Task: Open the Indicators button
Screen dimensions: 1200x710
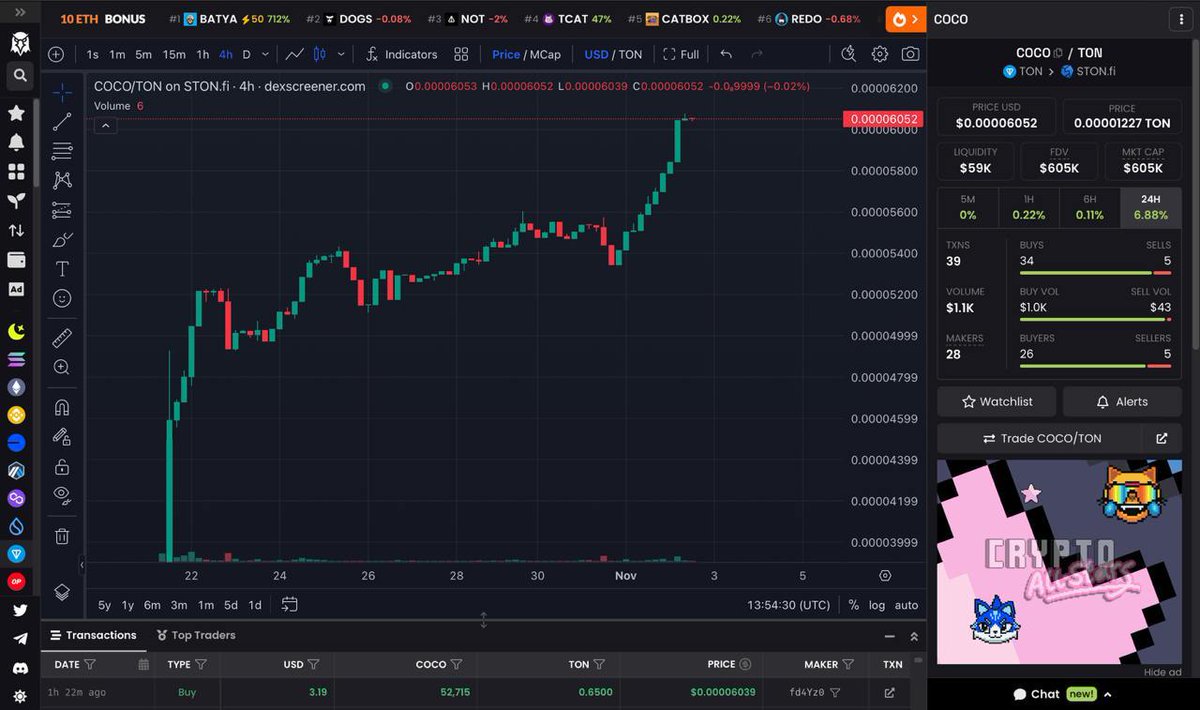Action: (401, 54)
